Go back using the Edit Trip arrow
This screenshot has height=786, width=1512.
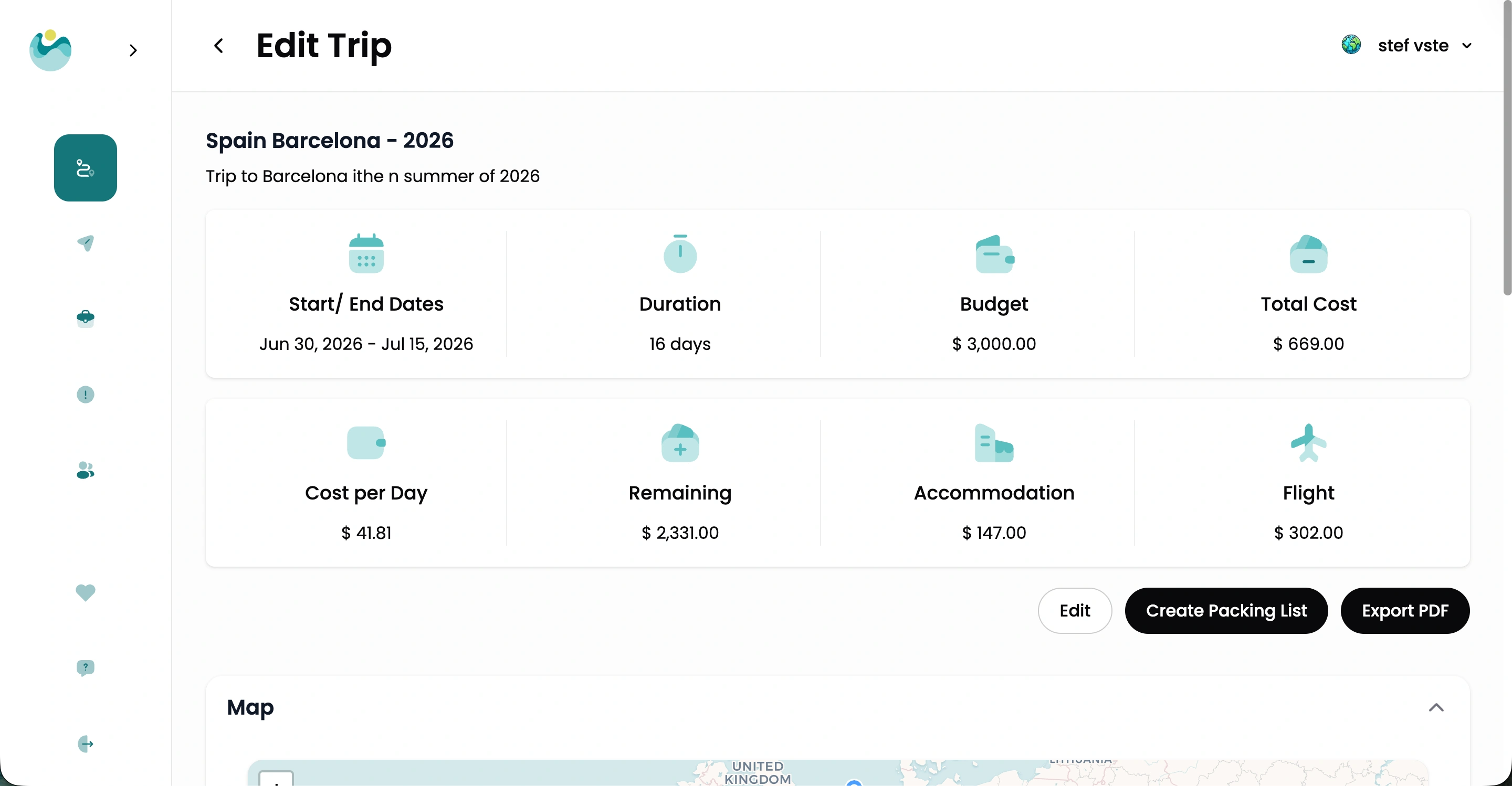[x=218, y=46]
